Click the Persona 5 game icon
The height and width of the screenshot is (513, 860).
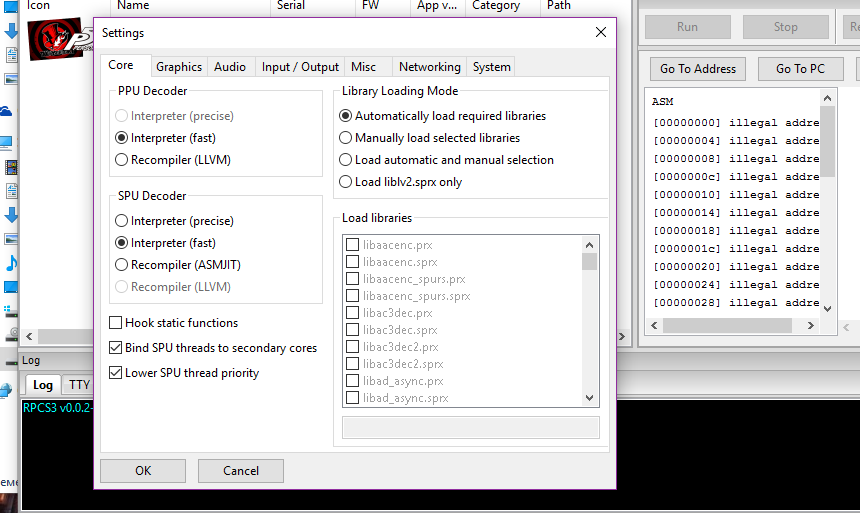[54, 39]
